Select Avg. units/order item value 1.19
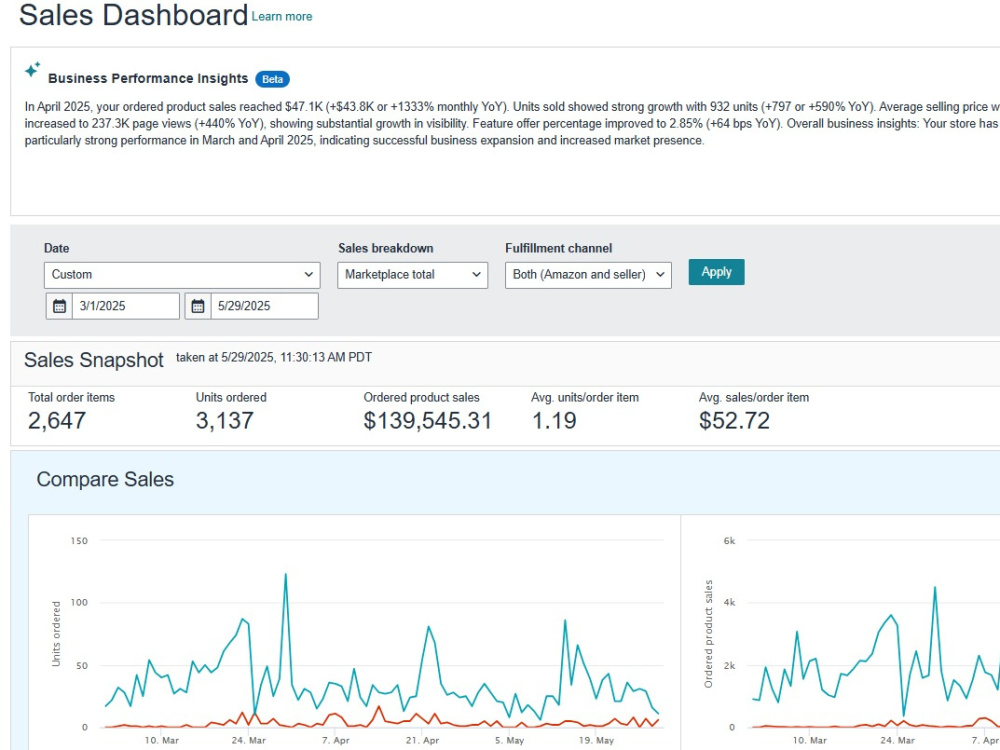Viewport: 1000px width, 750px height. (554, 421)
